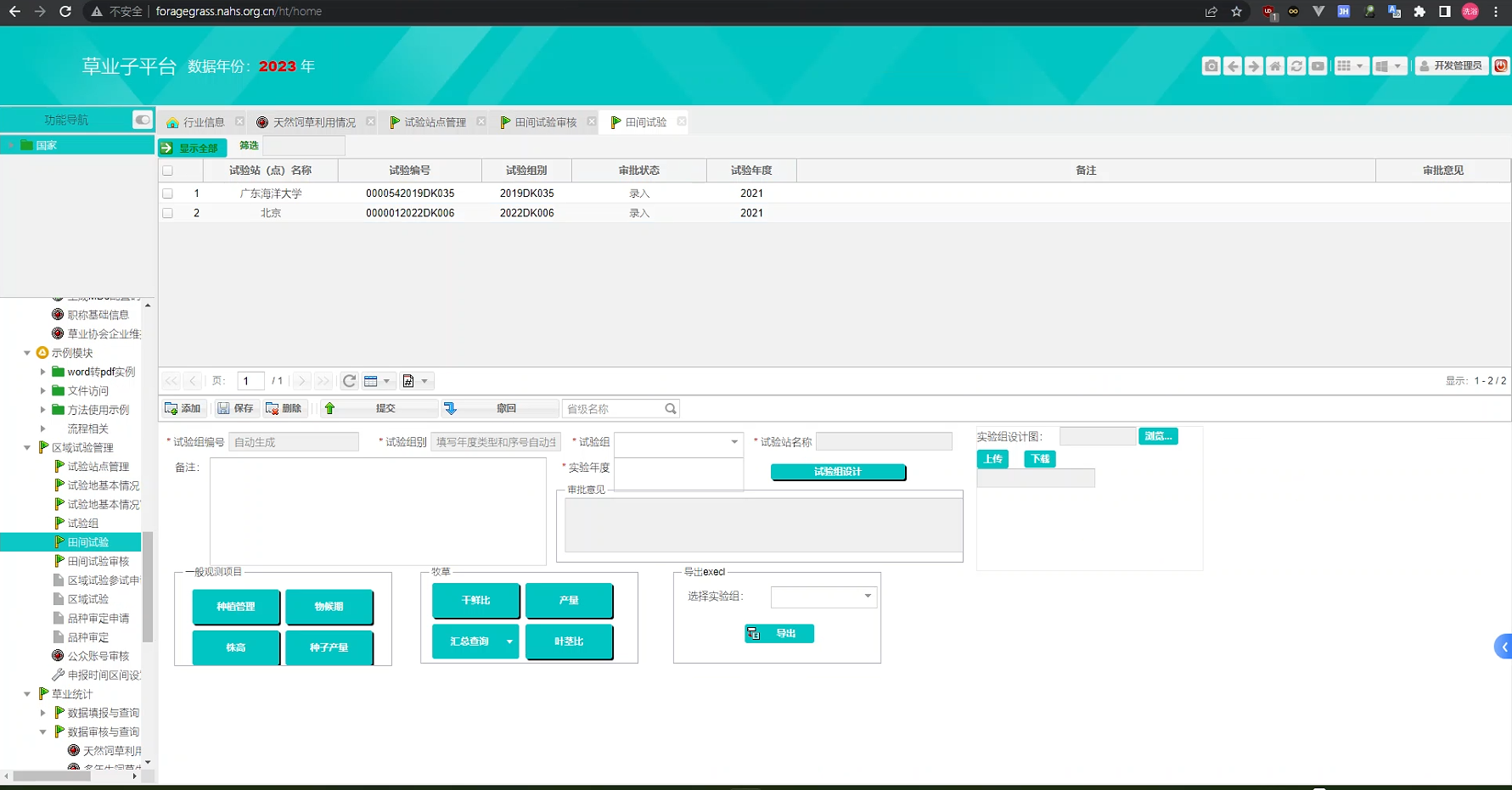Open the 选择实验组 combo box

tap(823, 597)
